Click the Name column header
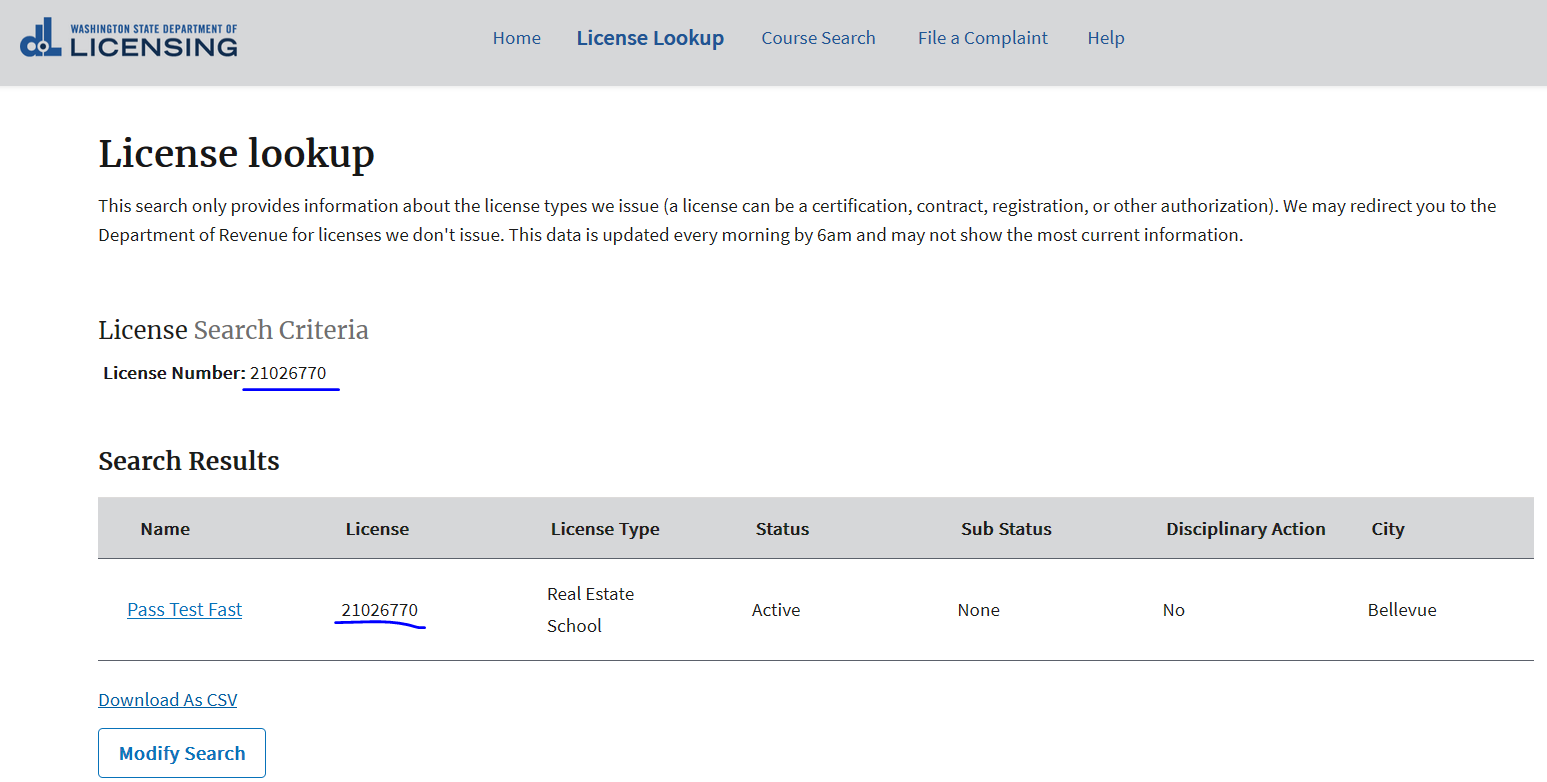The height and width of the screenshot is (782, 1547). [x=165, y=529]
